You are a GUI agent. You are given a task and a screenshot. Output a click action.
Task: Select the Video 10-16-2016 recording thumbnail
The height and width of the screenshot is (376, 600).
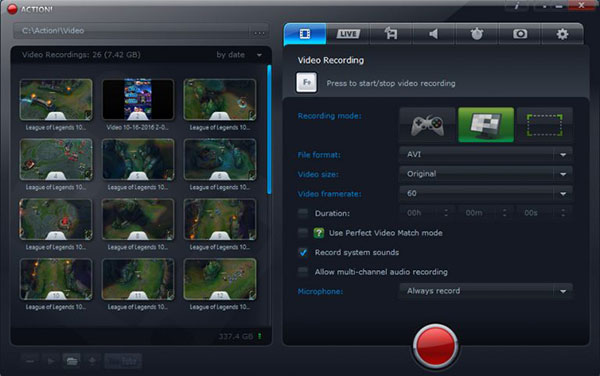138,100
